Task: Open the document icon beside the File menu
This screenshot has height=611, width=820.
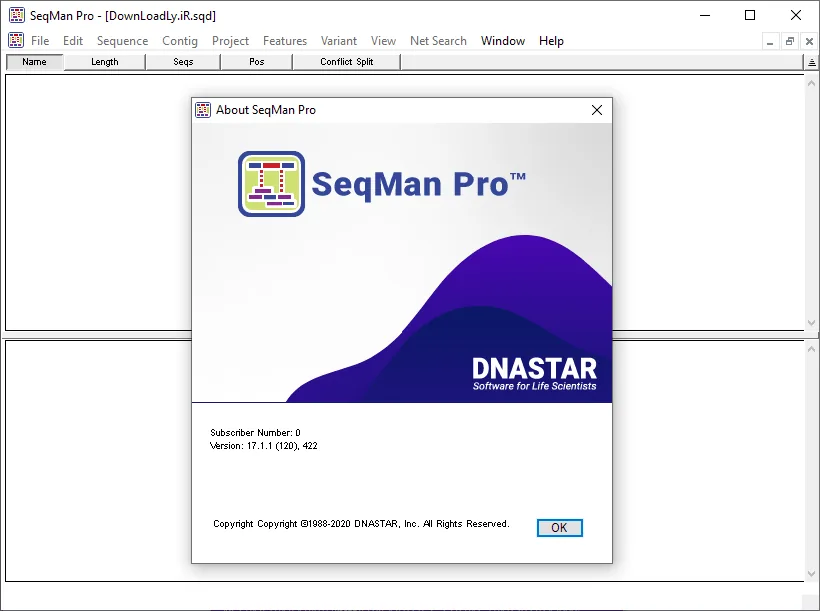Action: tap(16, 40)
